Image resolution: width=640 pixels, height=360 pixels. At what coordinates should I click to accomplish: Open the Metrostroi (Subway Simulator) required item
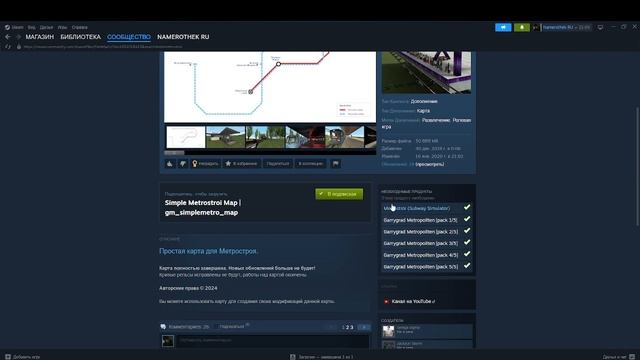pyautogui.click(x=417, y=209)
